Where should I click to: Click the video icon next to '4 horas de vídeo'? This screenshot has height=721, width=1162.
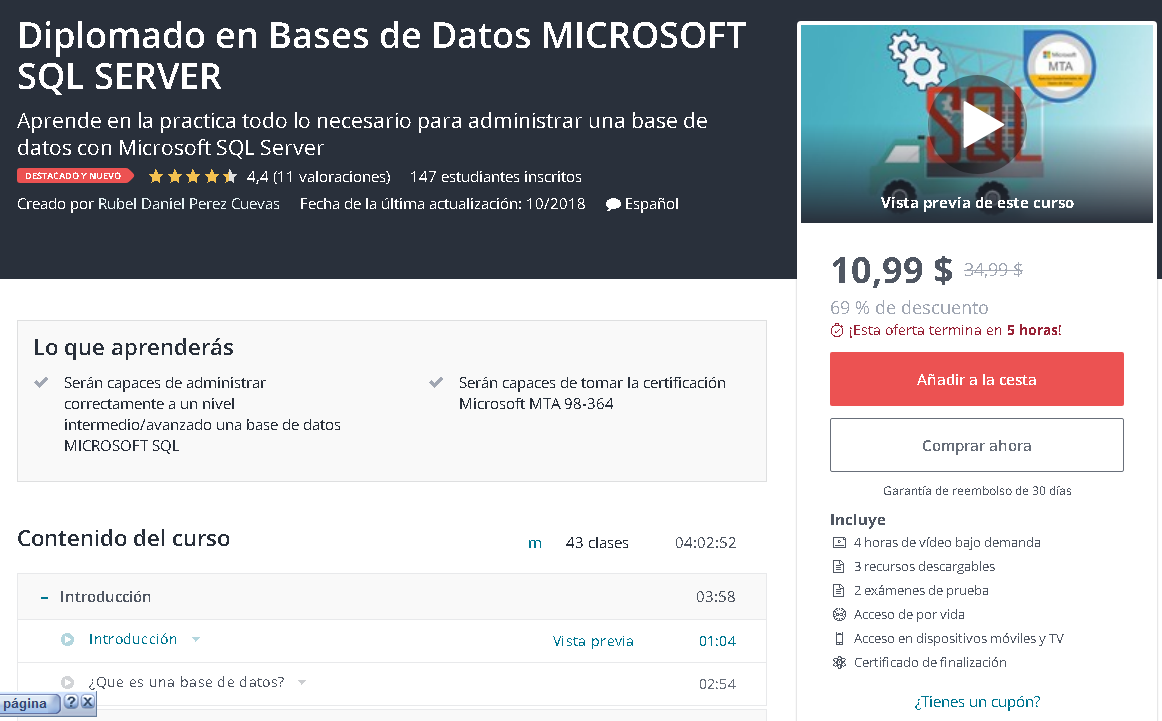pos(838,542)
